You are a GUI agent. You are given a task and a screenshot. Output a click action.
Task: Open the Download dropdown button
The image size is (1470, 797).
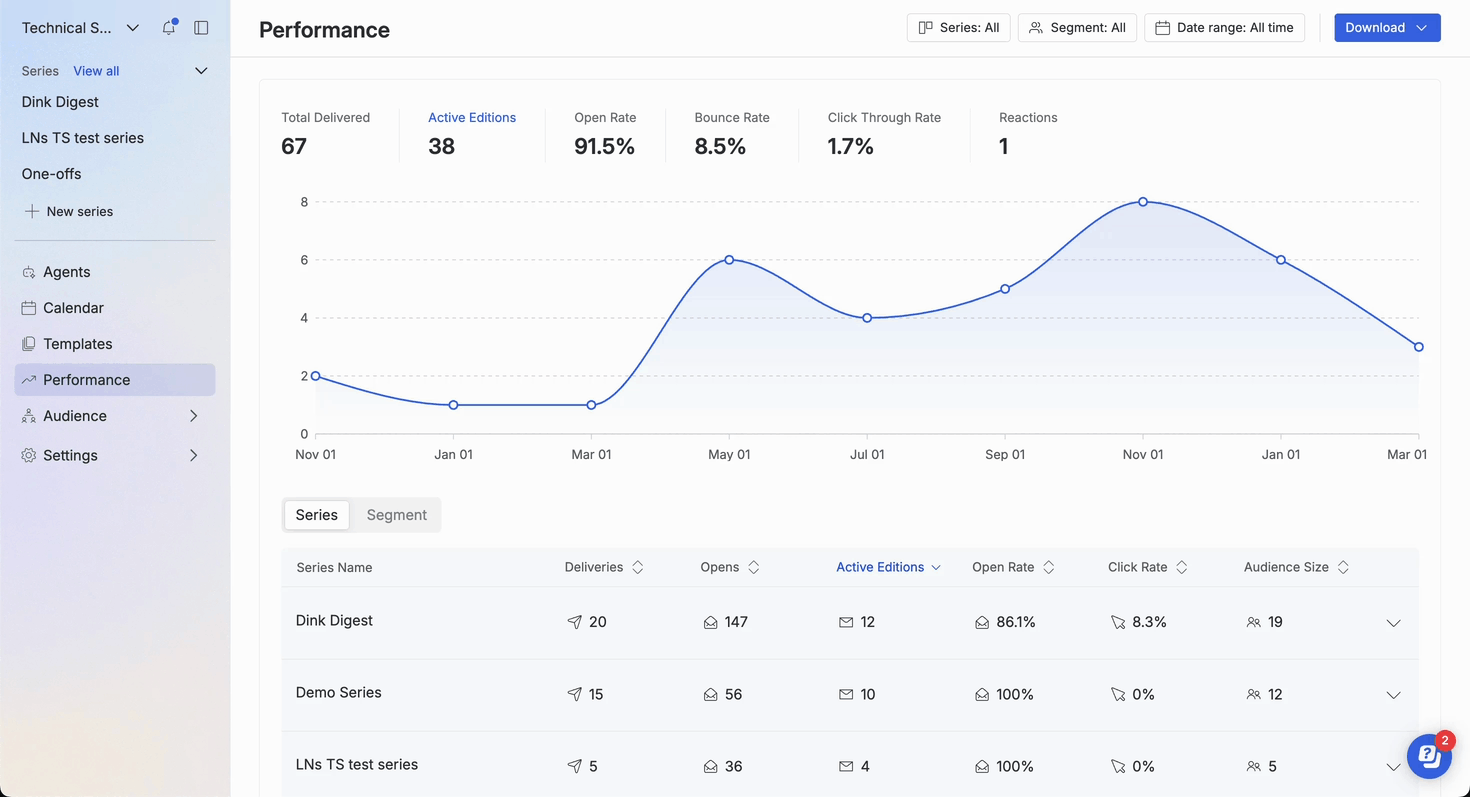coord(1386,28)
